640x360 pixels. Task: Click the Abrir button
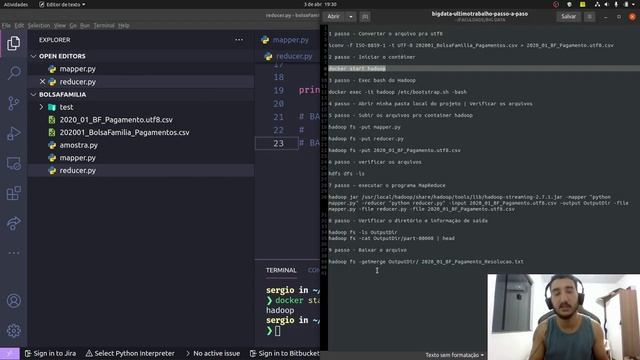333,17
